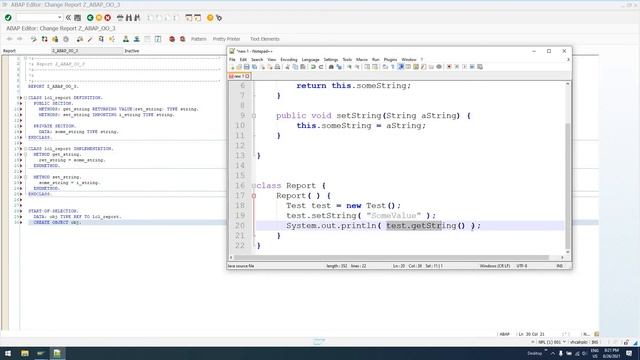This screenshot has width=640, height=360.
Task: Click the Find icon in Notepad++ toolbar
Action: 331,67
